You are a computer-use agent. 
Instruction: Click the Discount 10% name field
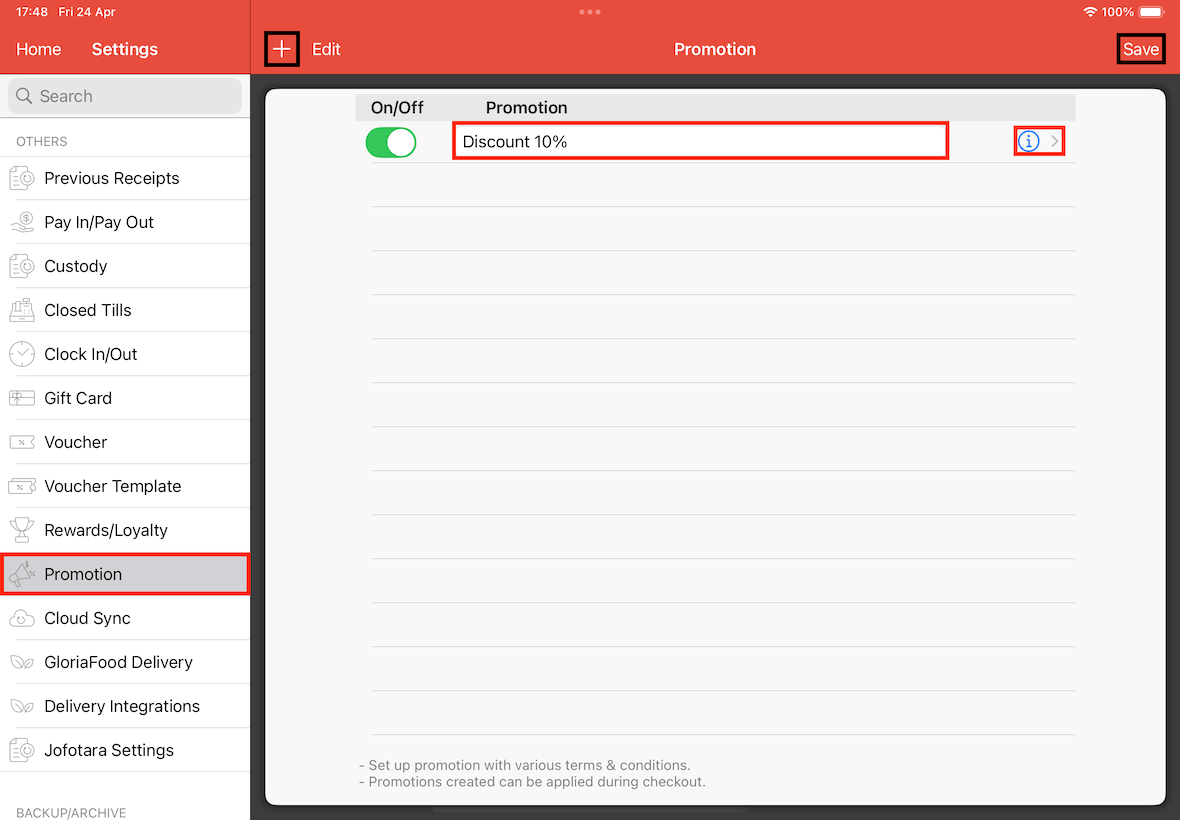click(x=700, y=141)
